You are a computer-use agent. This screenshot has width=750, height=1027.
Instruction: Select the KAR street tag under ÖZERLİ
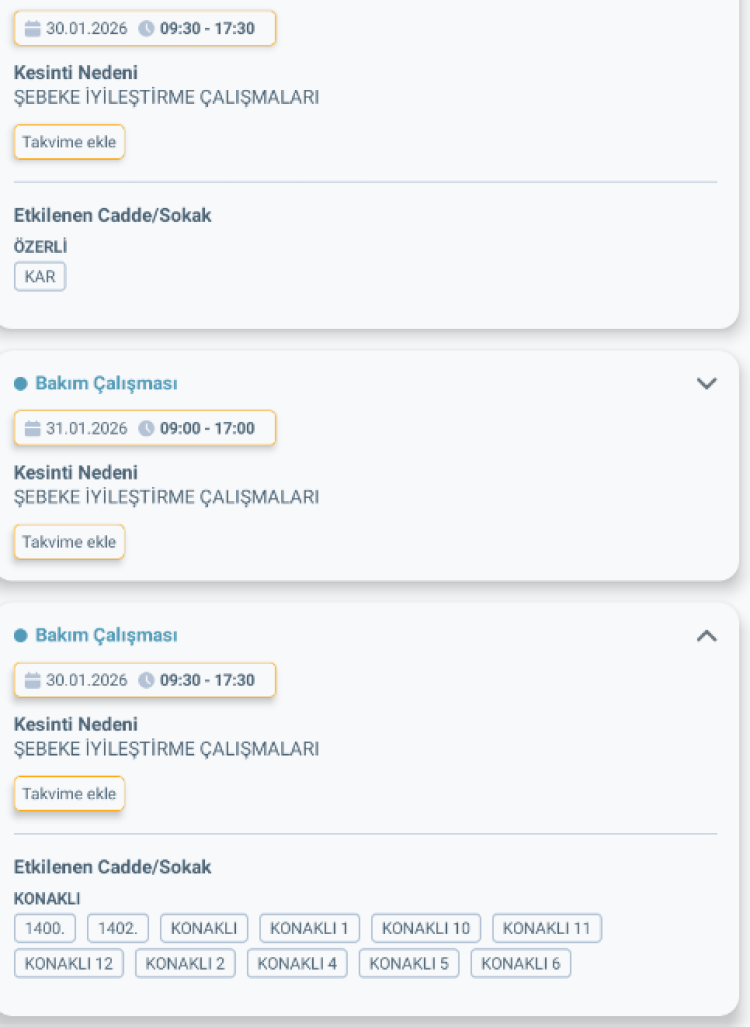pos(40,276)
